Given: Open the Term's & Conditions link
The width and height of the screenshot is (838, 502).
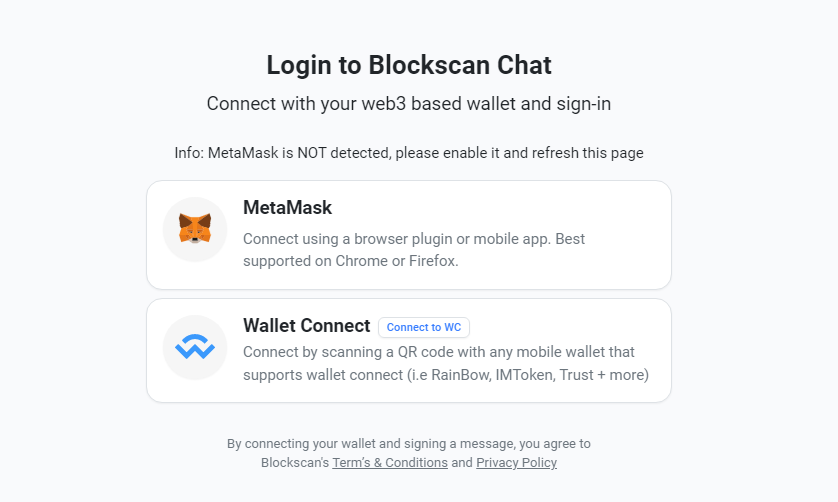Looking at the screenshot, I should click(390, 463).
